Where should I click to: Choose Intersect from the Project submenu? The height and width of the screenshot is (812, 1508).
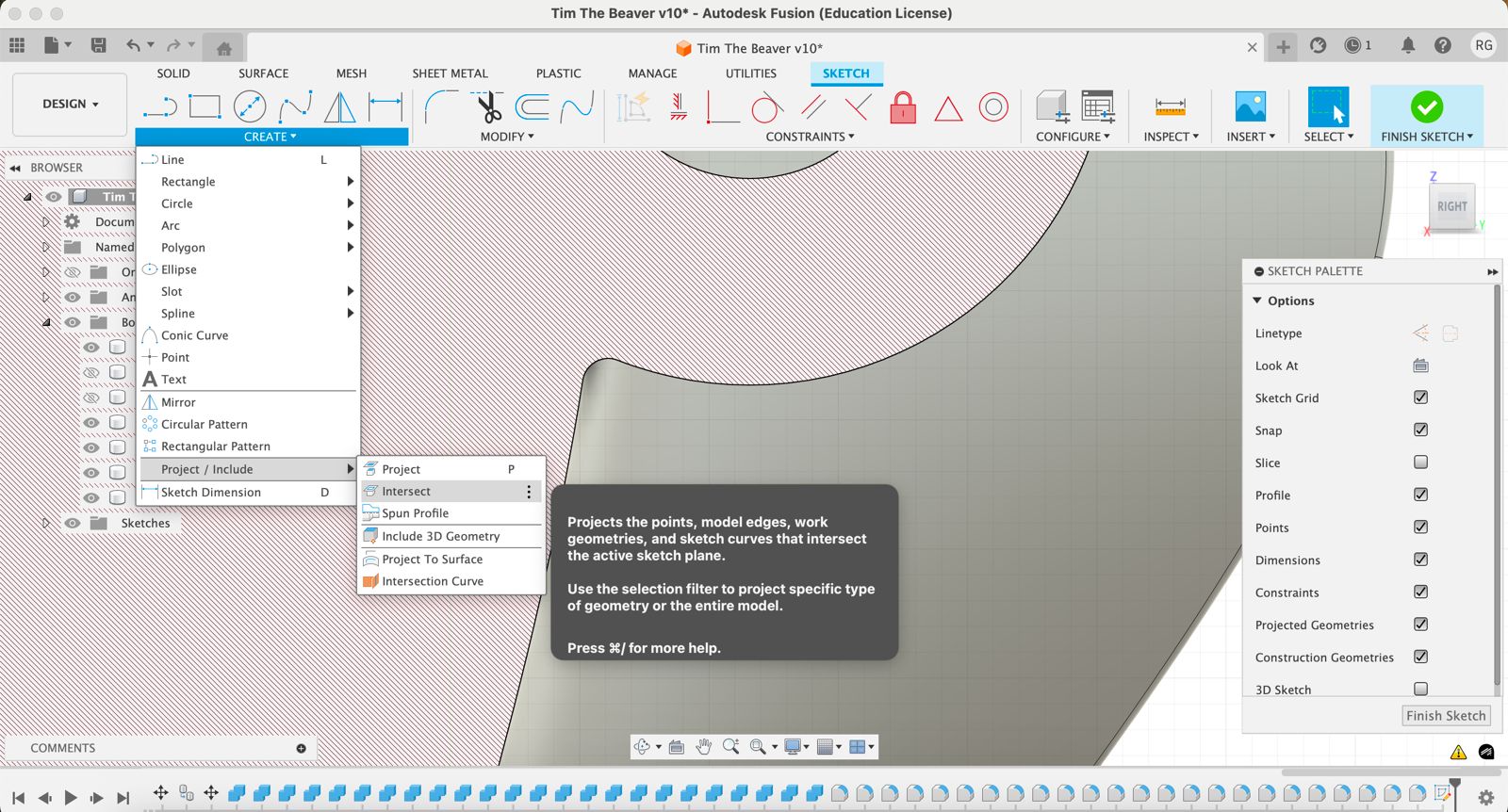point(406,491)
